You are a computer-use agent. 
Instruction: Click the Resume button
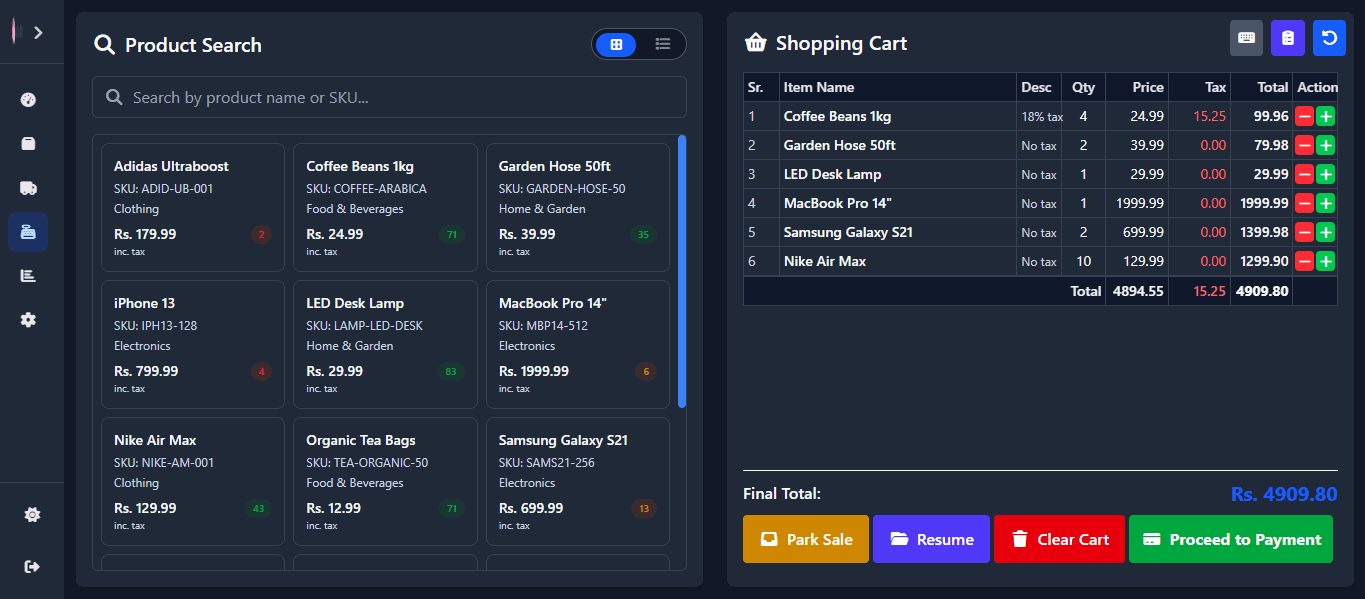point(931,538)
